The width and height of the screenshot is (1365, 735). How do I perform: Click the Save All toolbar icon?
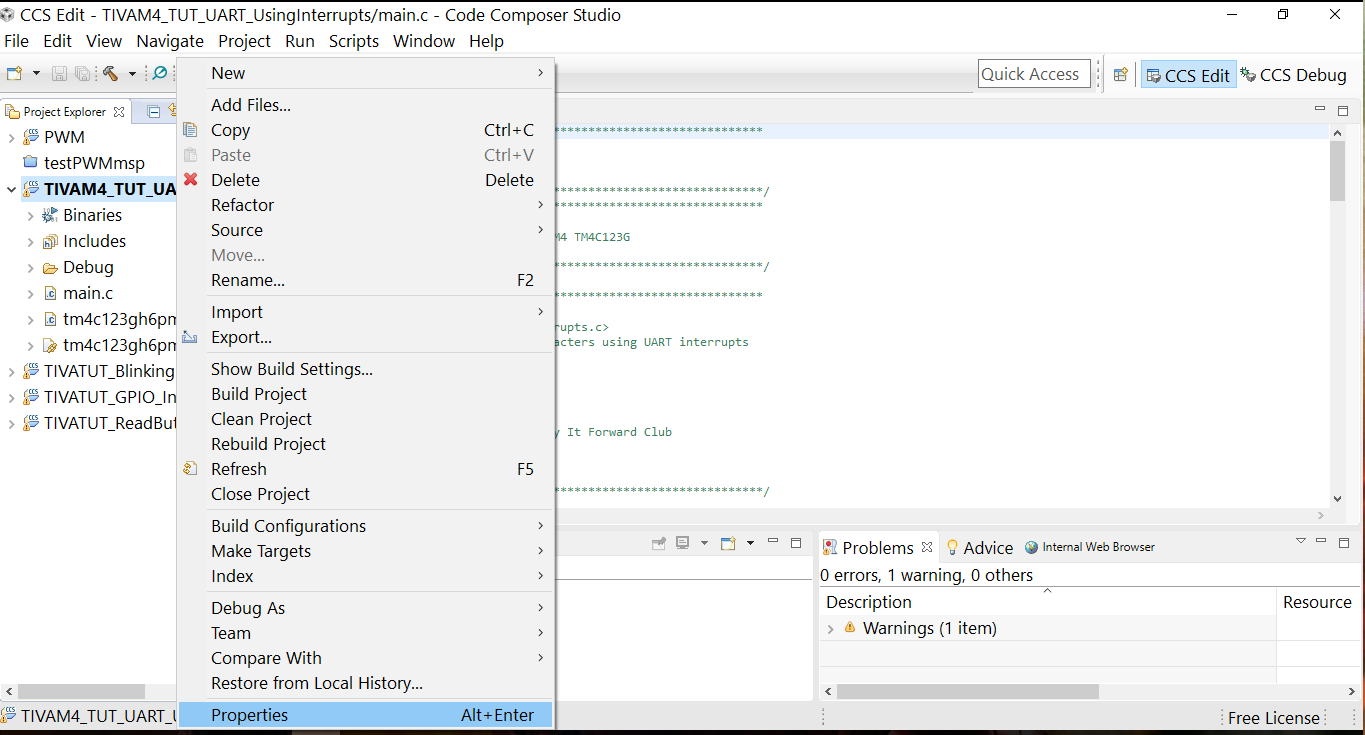[x=82, y=74]
